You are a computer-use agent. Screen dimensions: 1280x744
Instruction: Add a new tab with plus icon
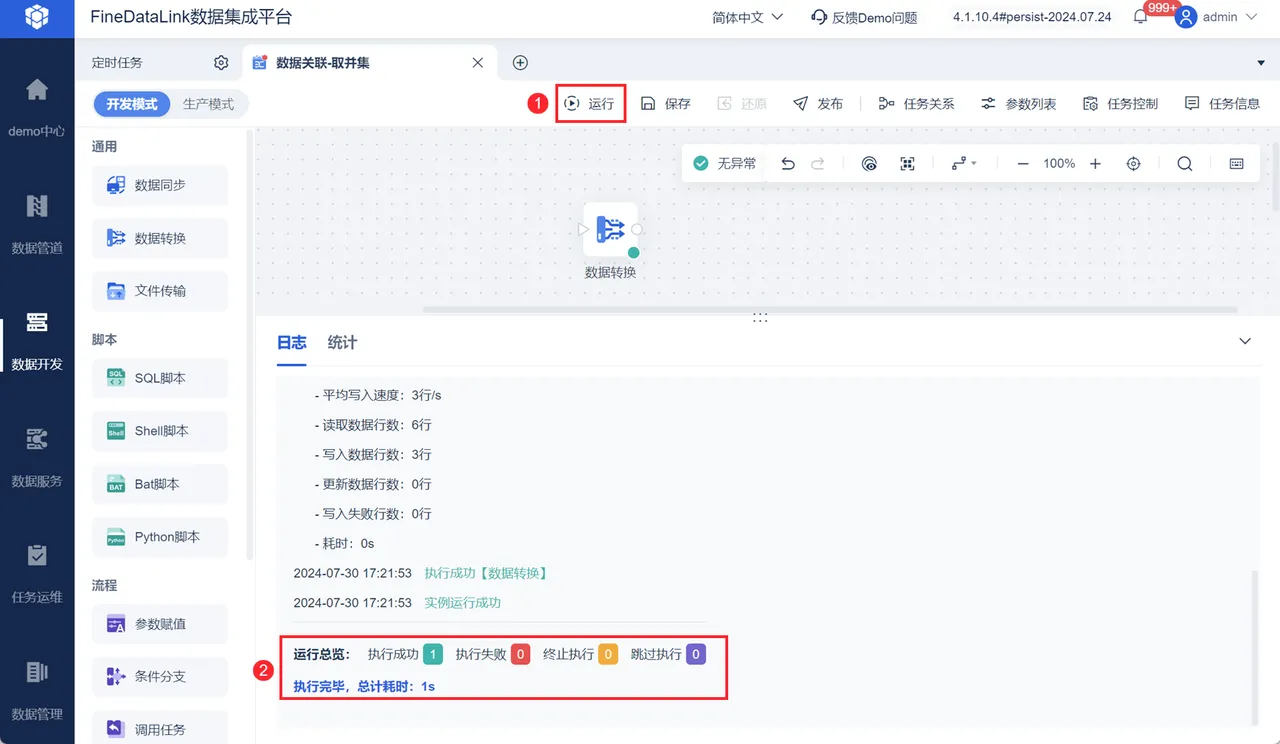pos(520,63)
